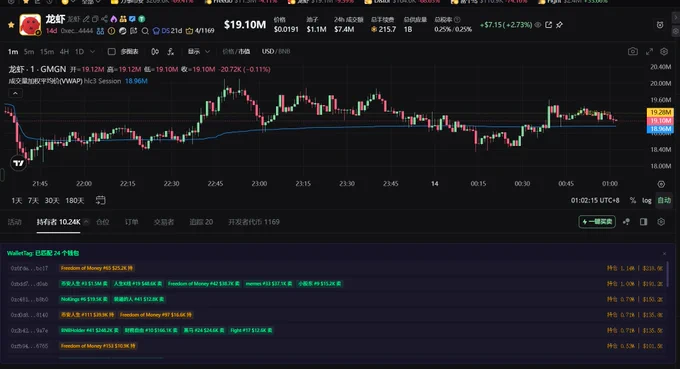Image resolution: width=680 pixels, height=369 pixels.
Task: Hide PnL with the eye icon
Action: point(538,25)
